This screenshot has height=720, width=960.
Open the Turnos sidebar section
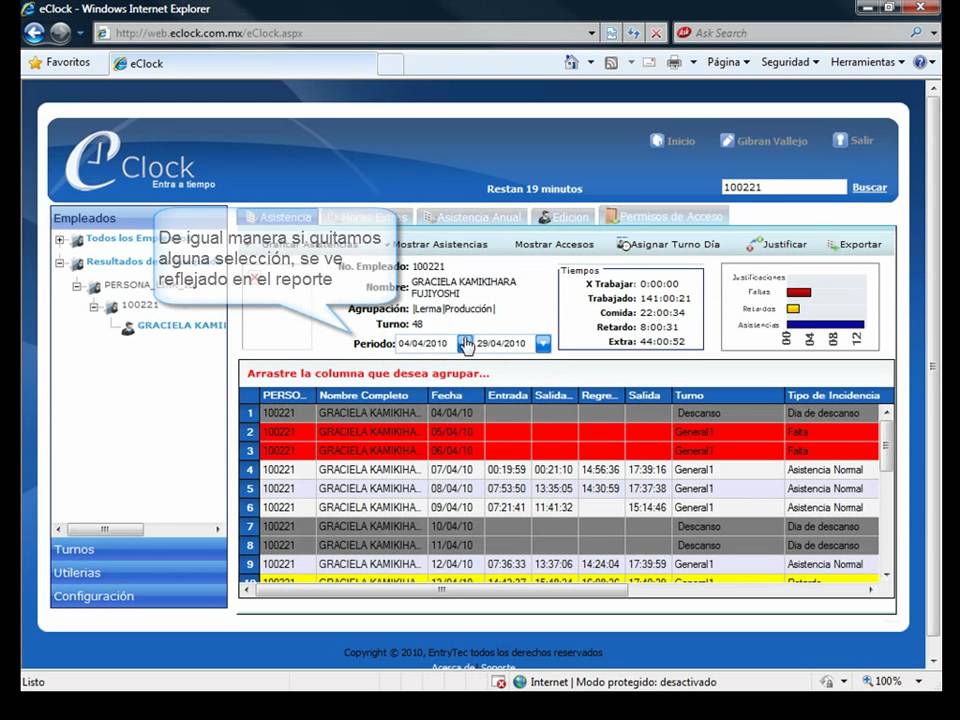(x=139, y=549)
